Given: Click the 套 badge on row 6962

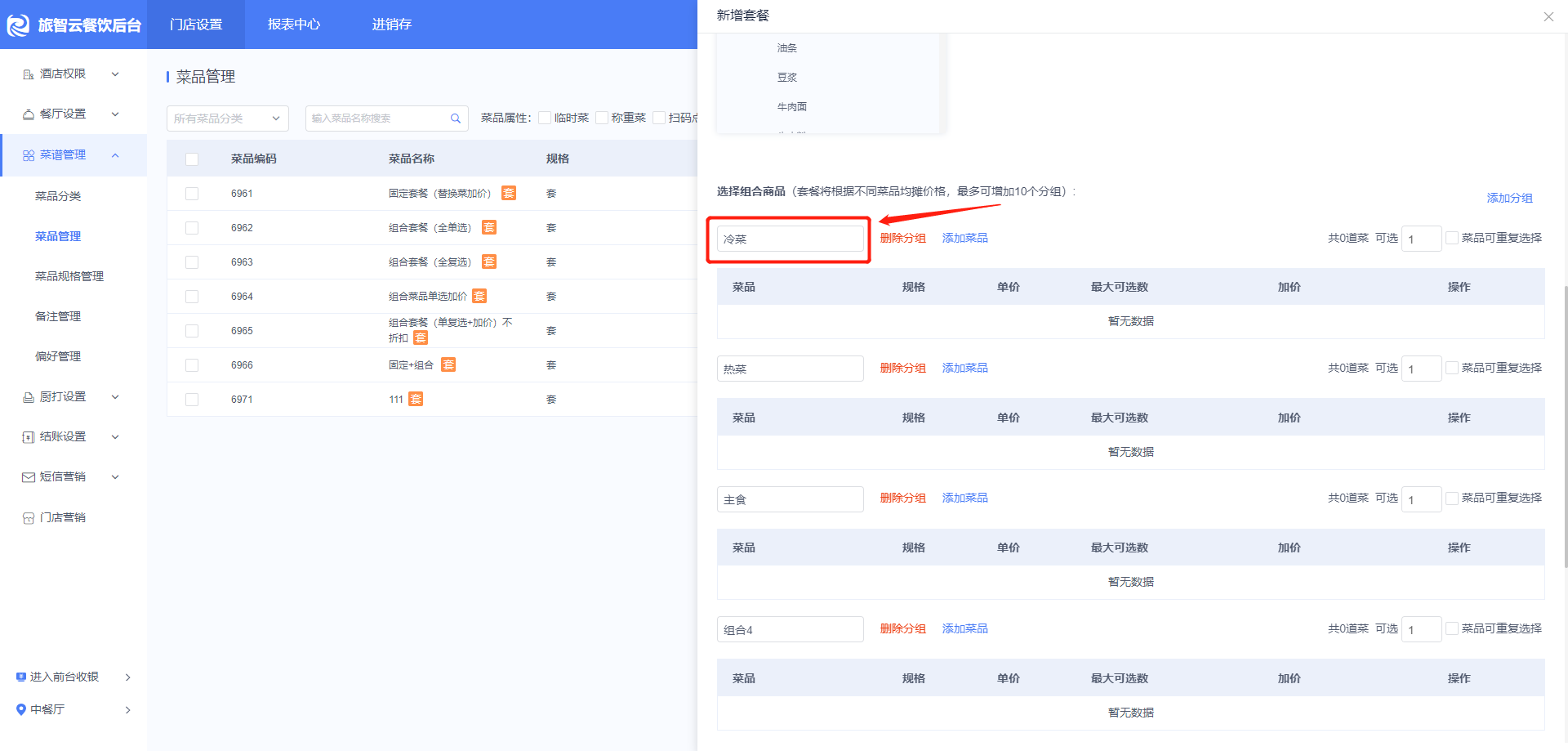Looking at the screenshot, I should (x=489, y=227).
